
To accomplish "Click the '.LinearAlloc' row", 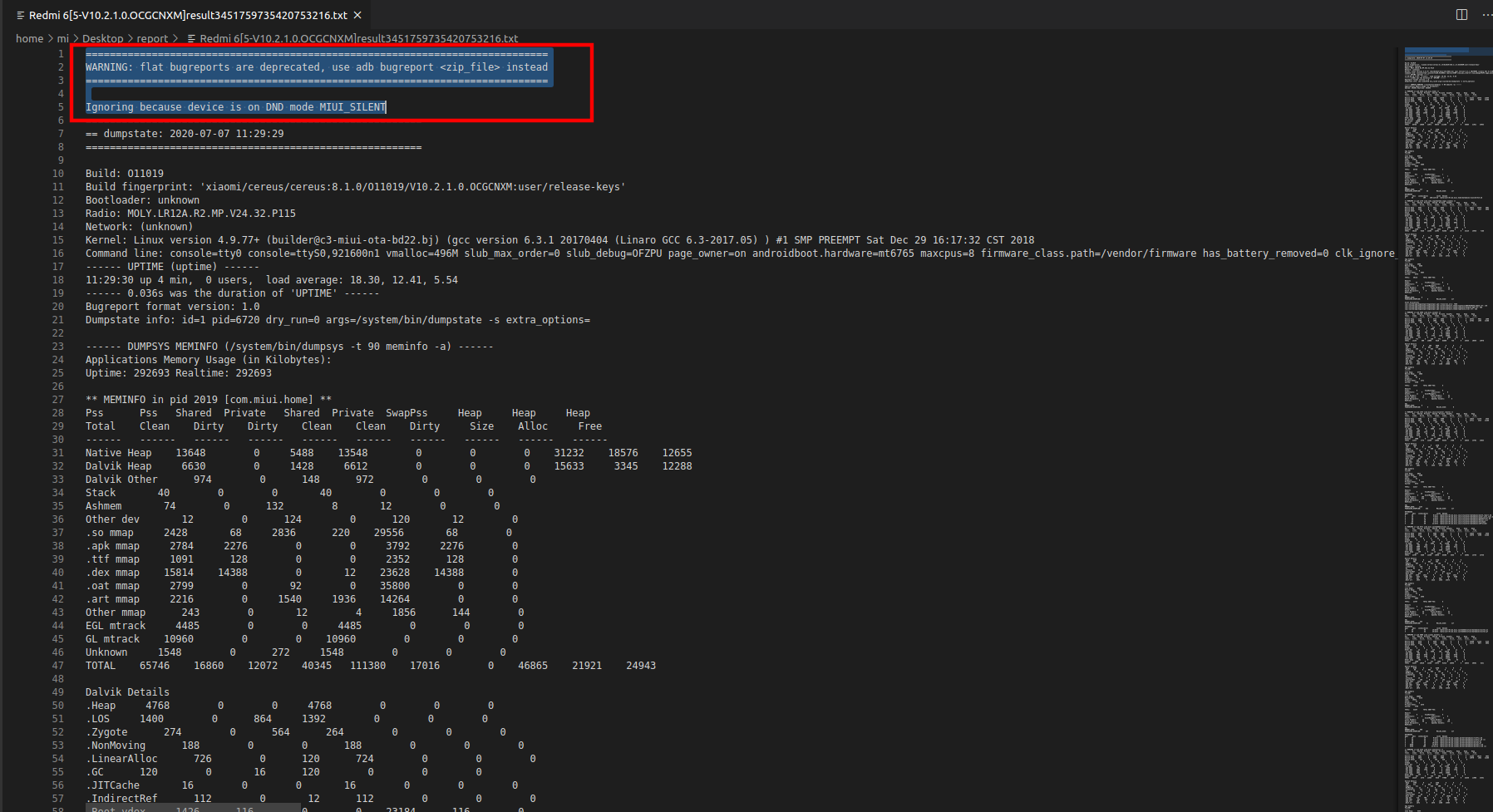I will coord(310,759).
